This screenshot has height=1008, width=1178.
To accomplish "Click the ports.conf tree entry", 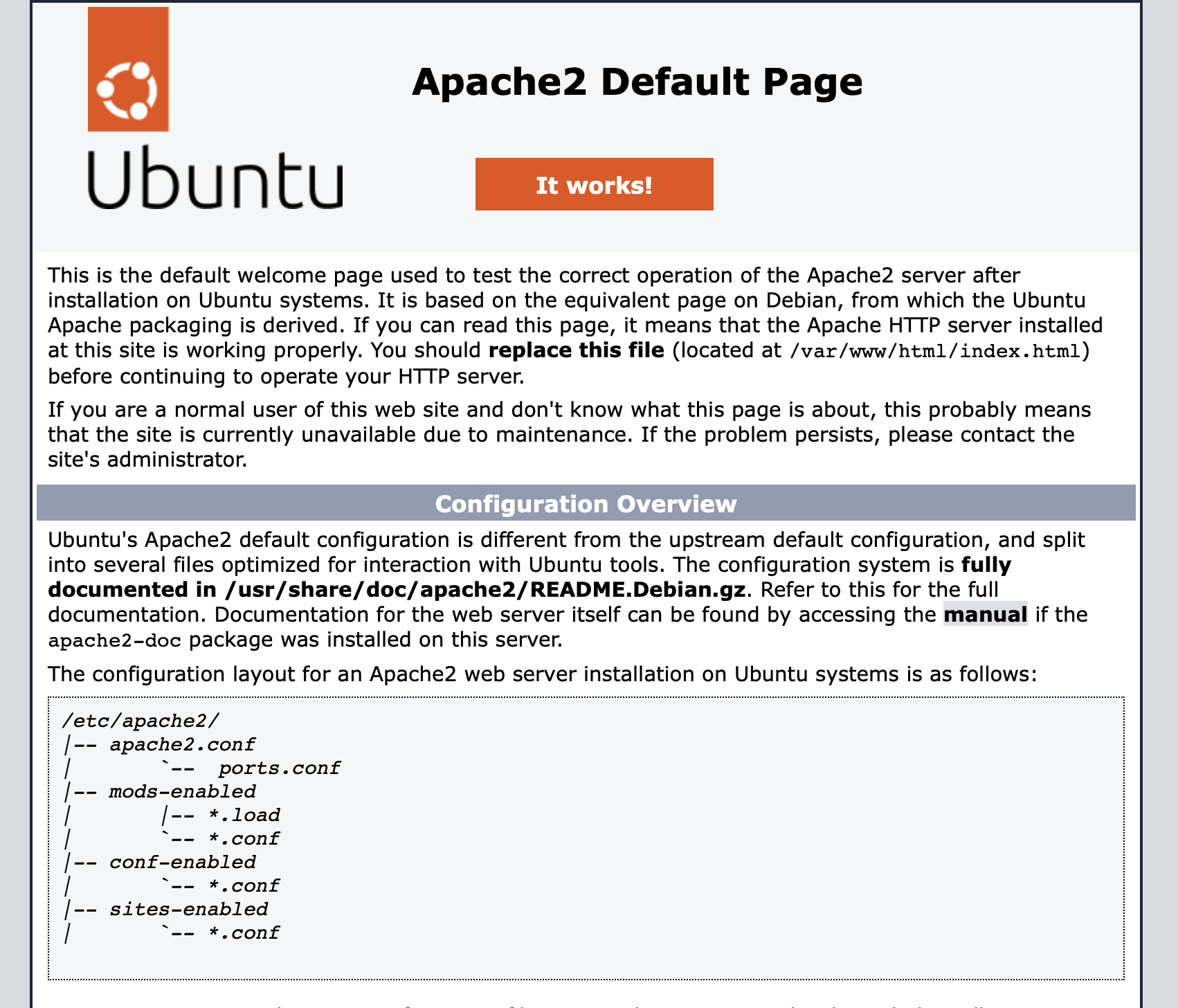I will coord(280,768).
